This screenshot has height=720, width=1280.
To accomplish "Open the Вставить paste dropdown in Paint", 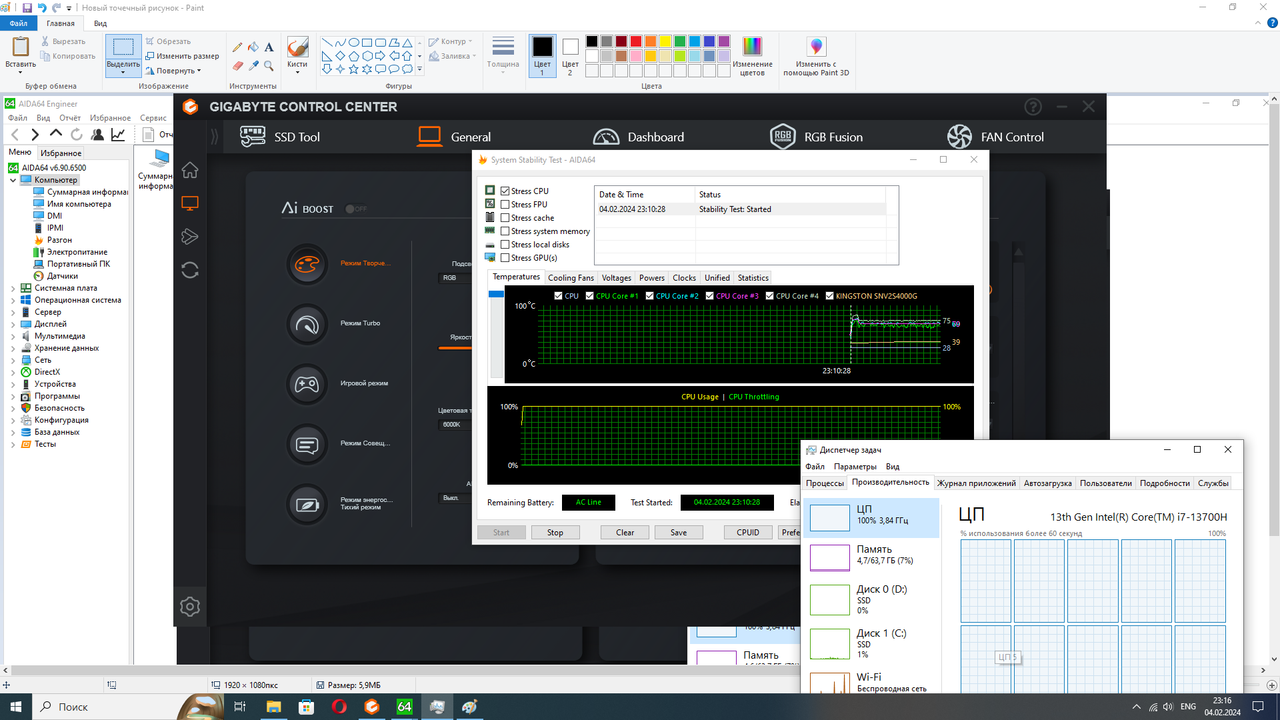I will click(20, 69).
